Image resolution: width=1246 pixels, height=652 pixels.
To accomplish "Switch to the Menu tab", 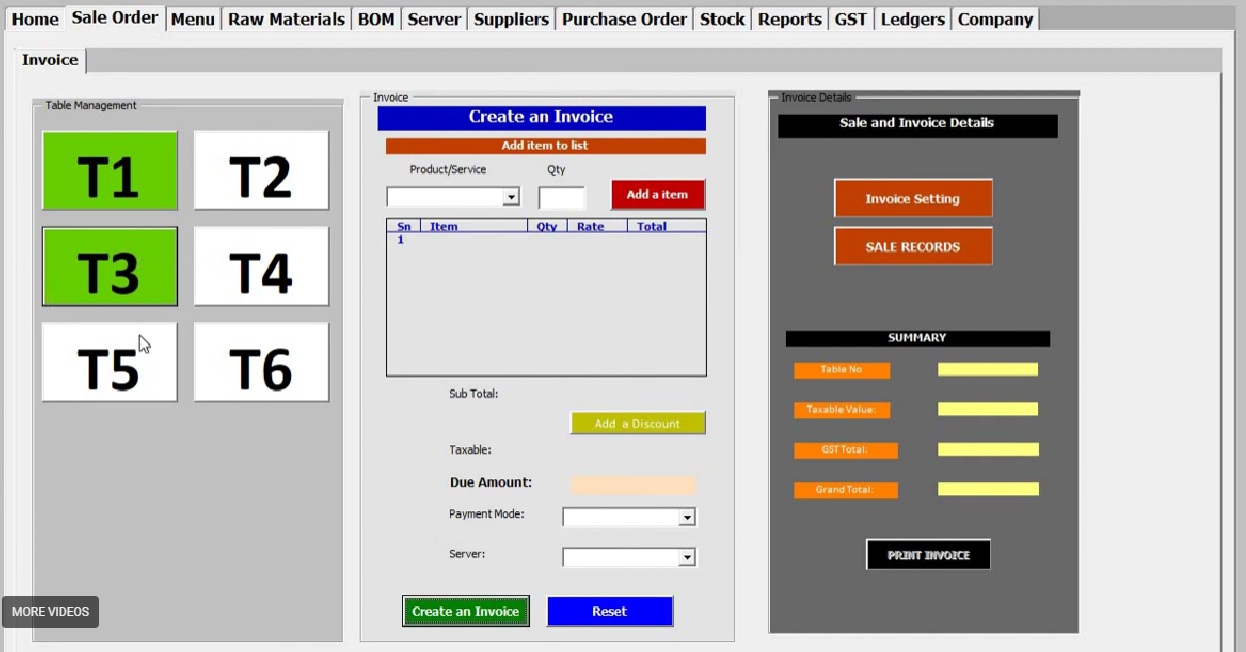I will tap(192, 18).
